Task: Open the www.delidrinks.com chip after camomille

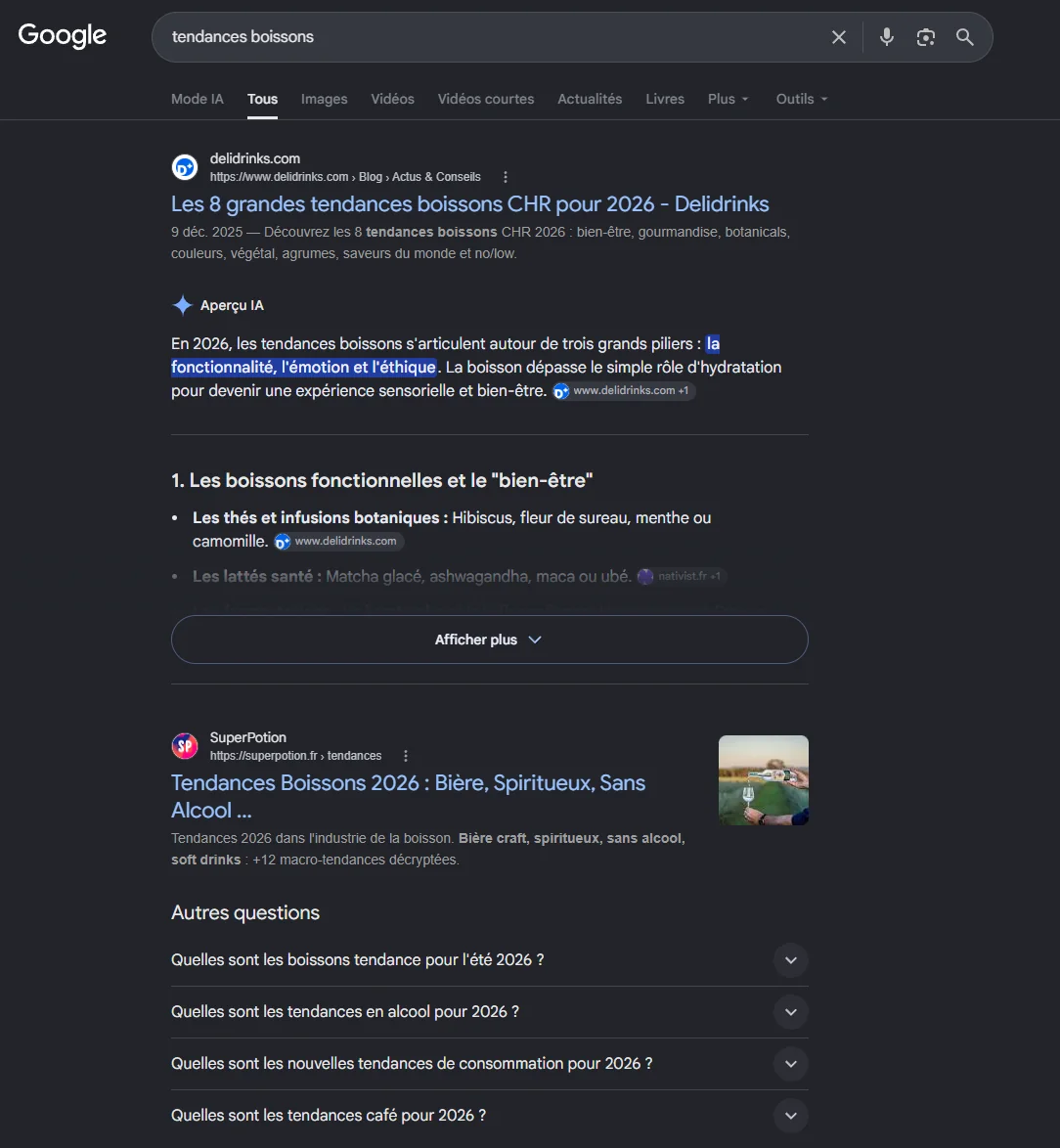Action: [338, 541]
